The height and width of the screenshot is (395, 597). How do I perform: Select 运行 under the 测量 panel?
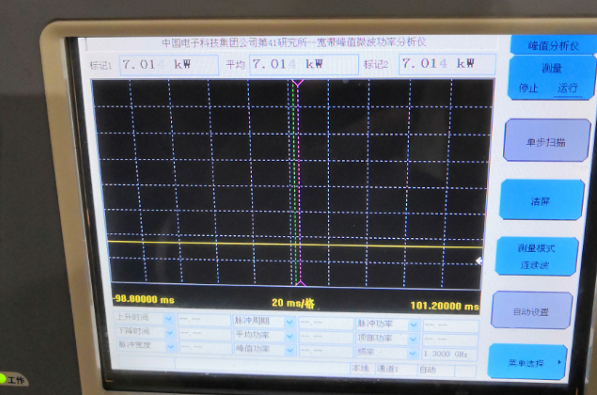click(567, 88)
